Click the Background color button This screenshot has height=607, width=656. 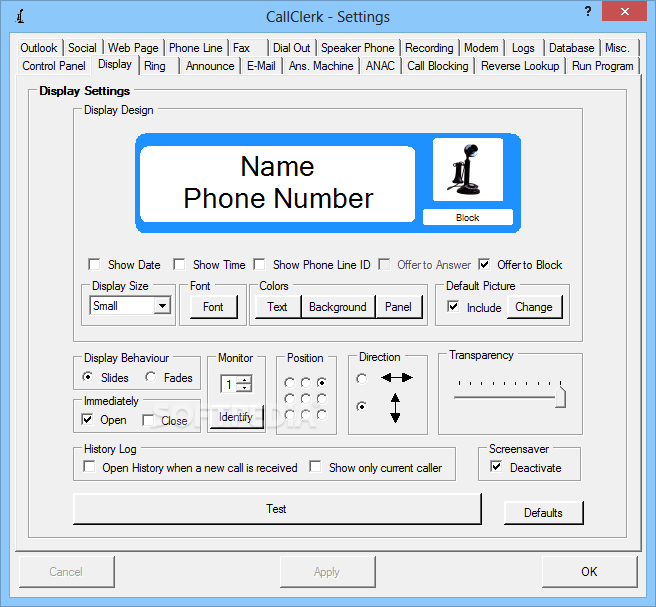(338, 307)
